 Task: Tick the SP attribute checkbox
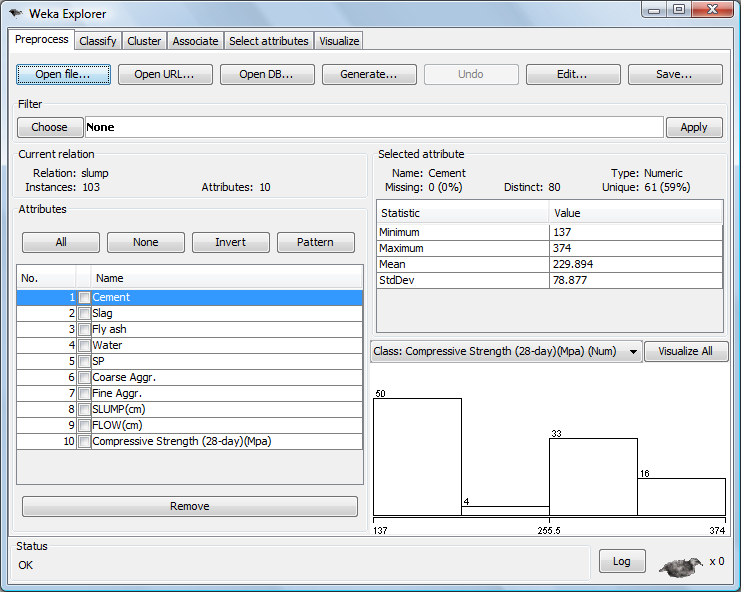pos(84,361)
